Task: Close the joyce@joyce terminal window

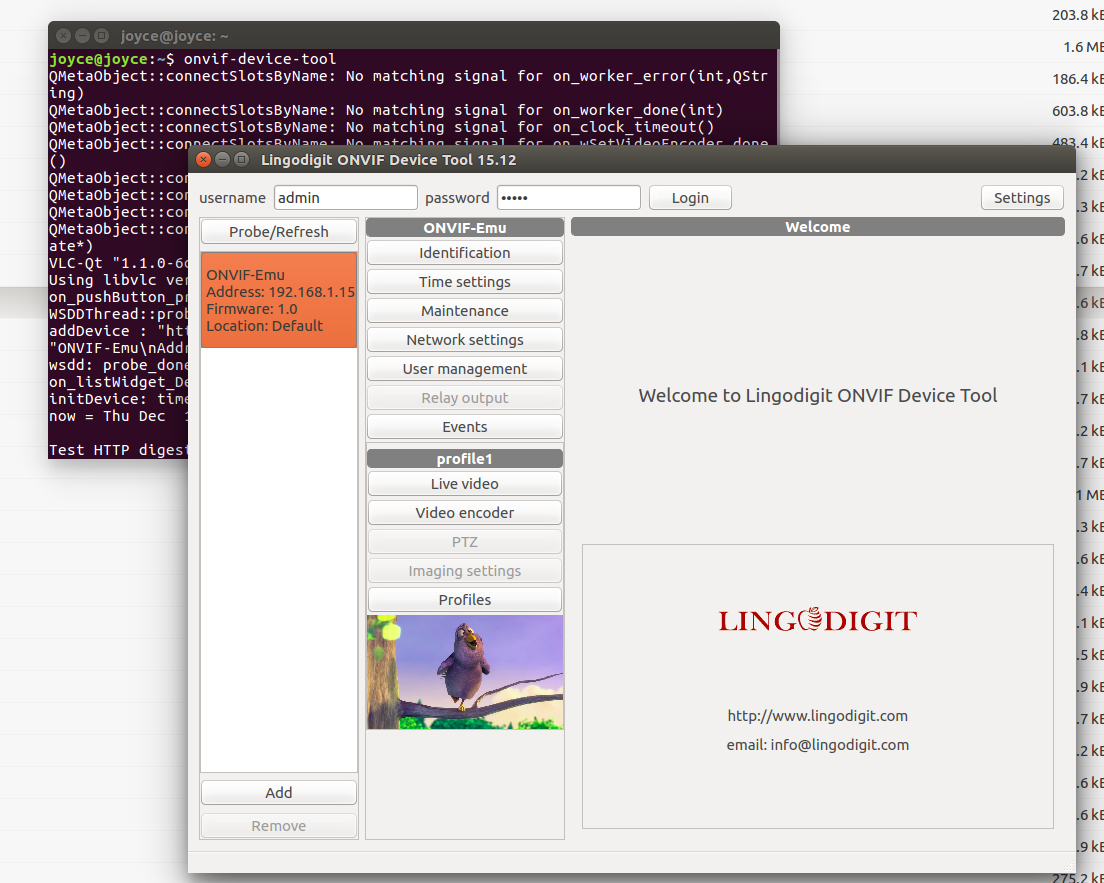Action: [x=63, y=35]
